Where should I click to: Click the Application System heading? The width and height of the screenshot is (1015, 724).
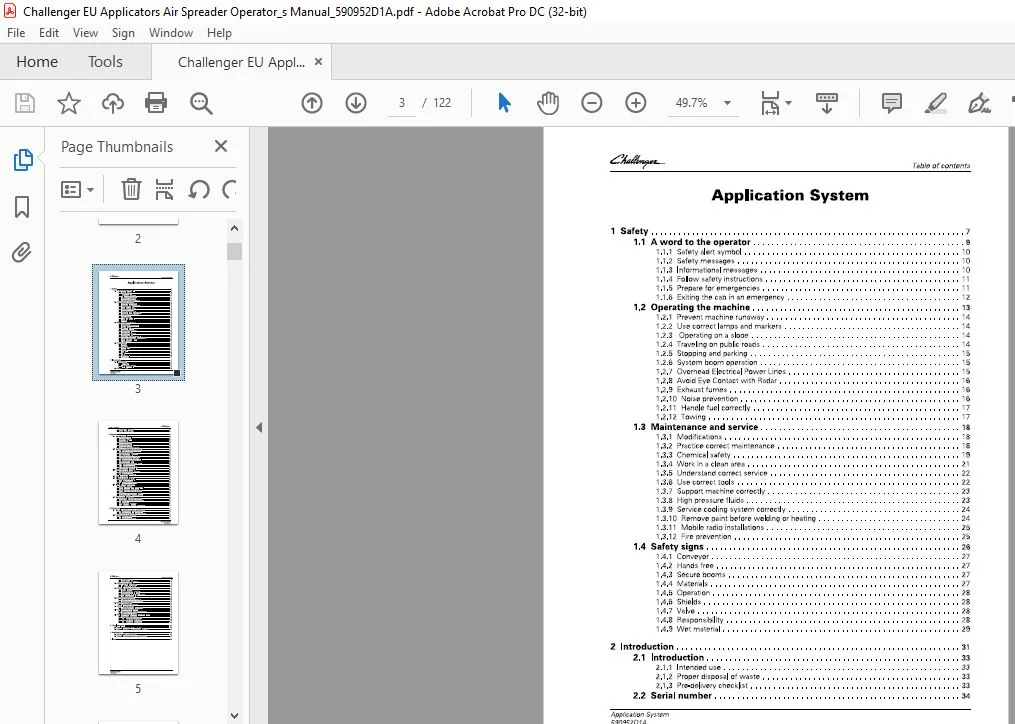coord(790,195)
